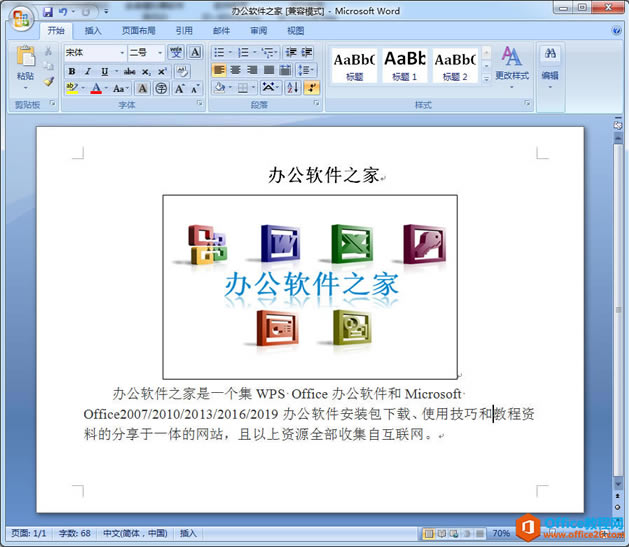Toggle underline formatting
The height and width of the screenshot is (547, 629).
(x=104, y=71)
